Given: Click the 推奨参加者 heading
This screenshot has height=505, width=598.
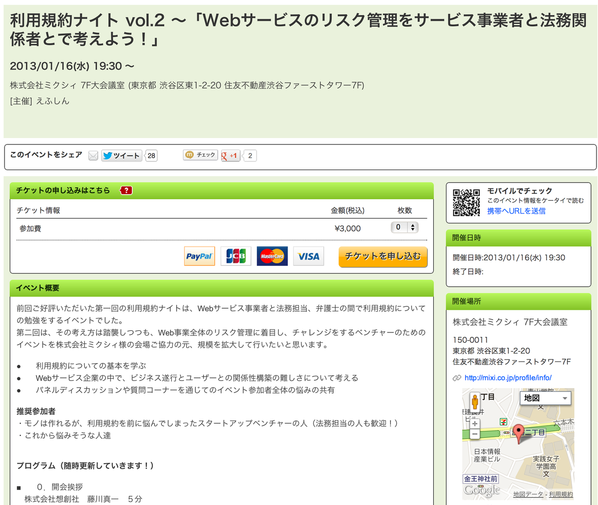Looking at the screenshot, I should pyautogui.click(x=36, y=411).
